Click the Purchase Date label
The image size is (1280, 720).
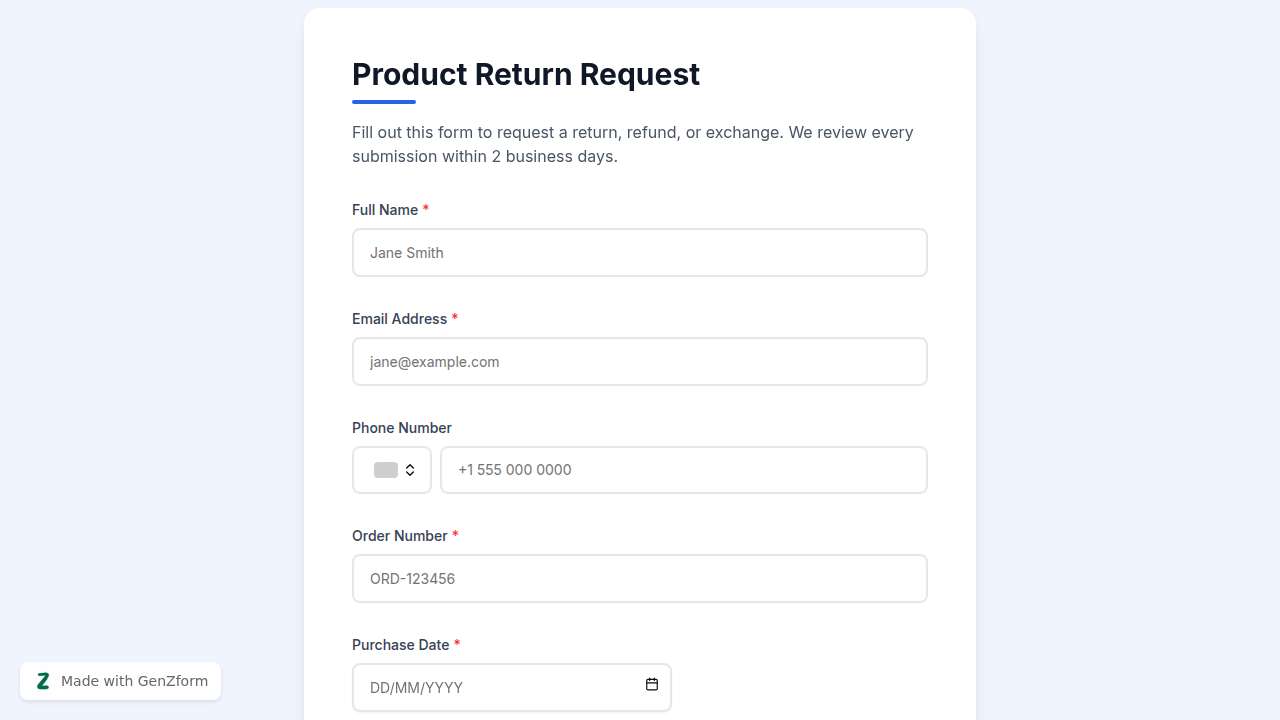(400, 645)
